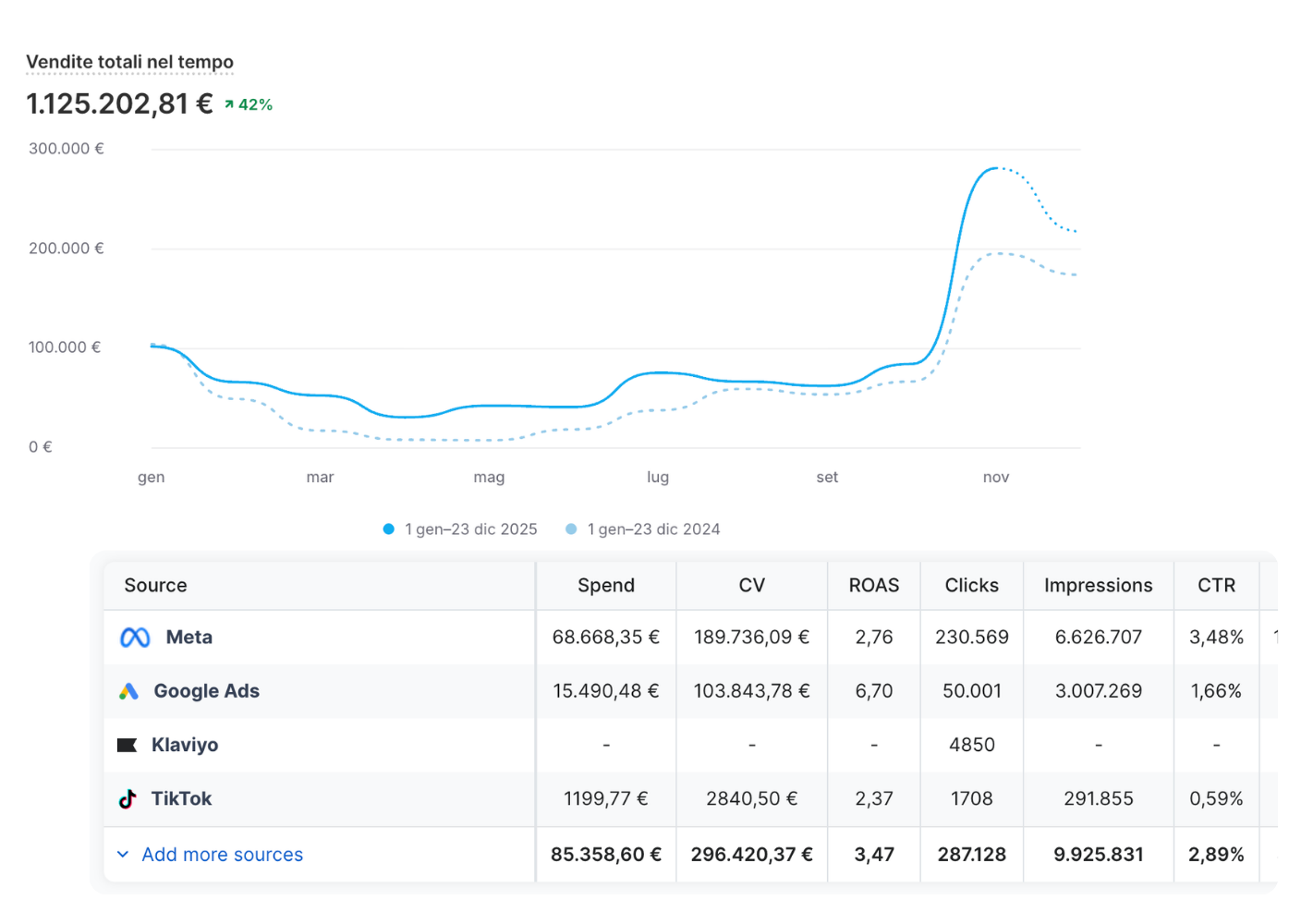Click the Klaviyo flag icon
This screenshot has height=924, width=1289.
pos(128,745)
